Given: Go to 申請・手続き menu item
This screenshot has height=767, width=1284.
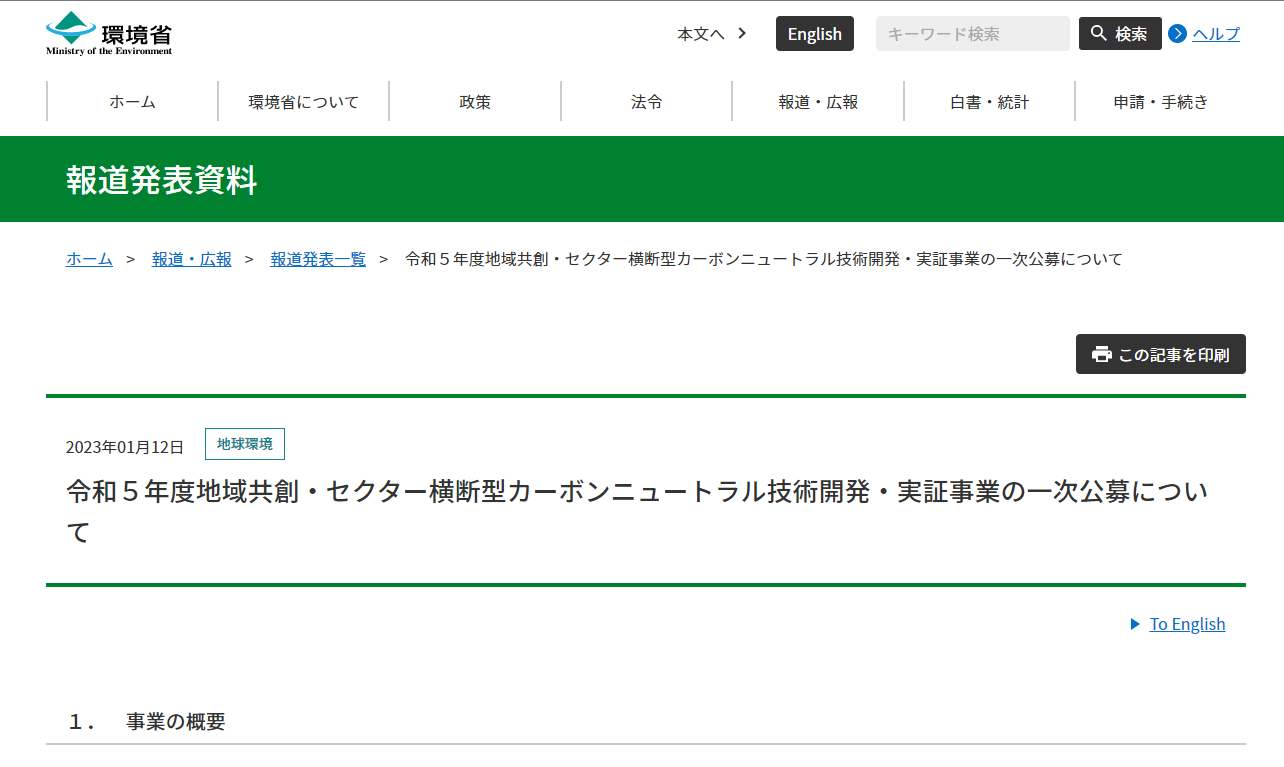Looking at the screenshot, I should (x=1160, y=102).
